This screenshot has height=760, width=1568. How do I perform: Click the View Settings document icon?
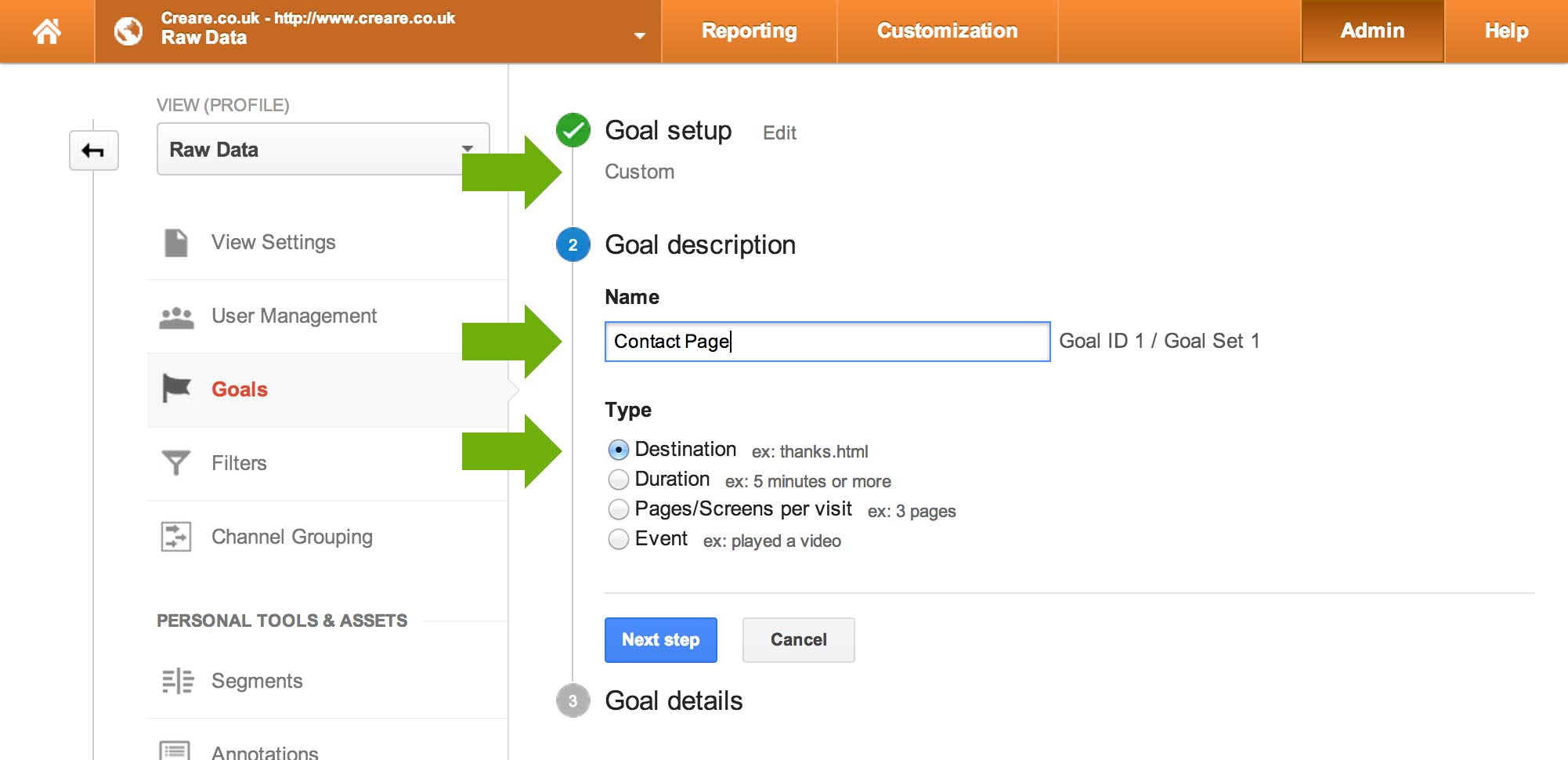point(176,243)
